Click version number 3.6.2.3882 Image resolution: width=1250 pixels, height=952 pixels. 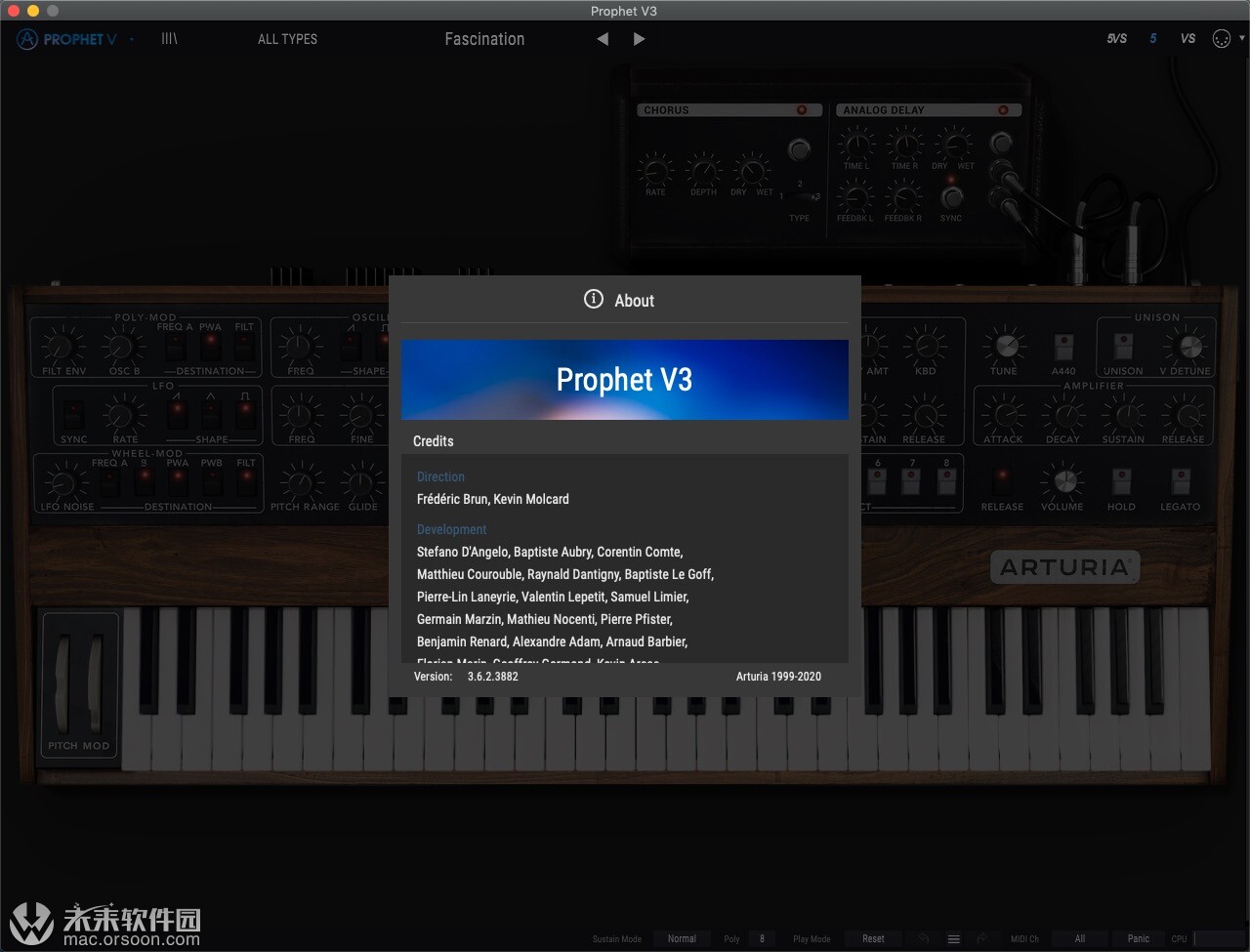(493, 676)
